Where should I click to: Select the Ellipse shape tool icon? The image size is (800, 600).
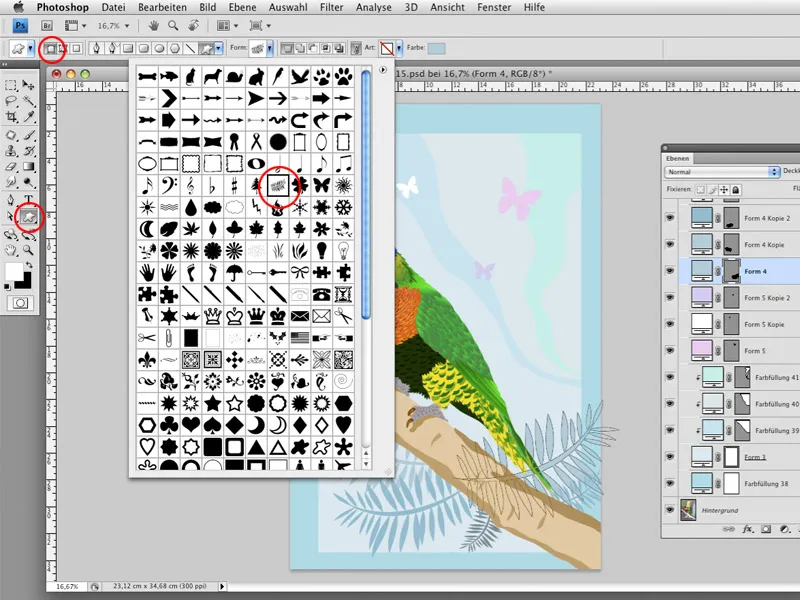158,48
